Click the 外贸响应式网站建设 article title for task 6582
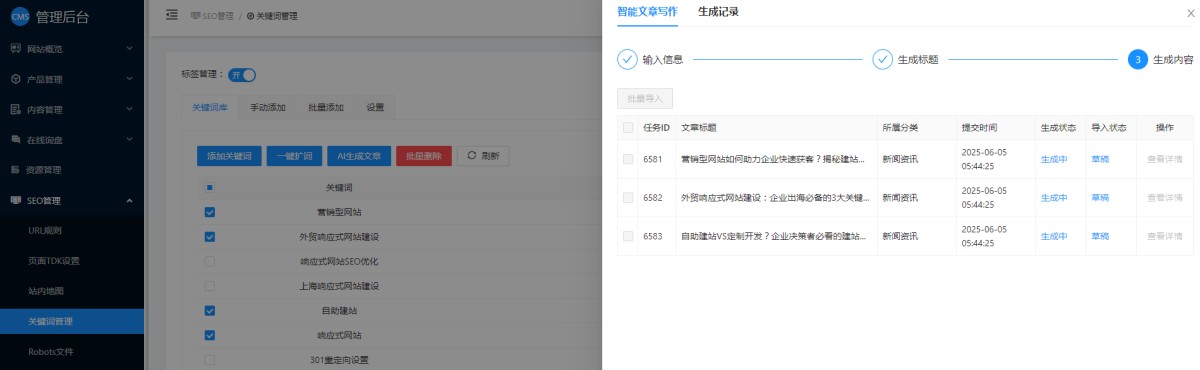The width and height of the screenshot is (1200, 370). [x=774, y=197]
